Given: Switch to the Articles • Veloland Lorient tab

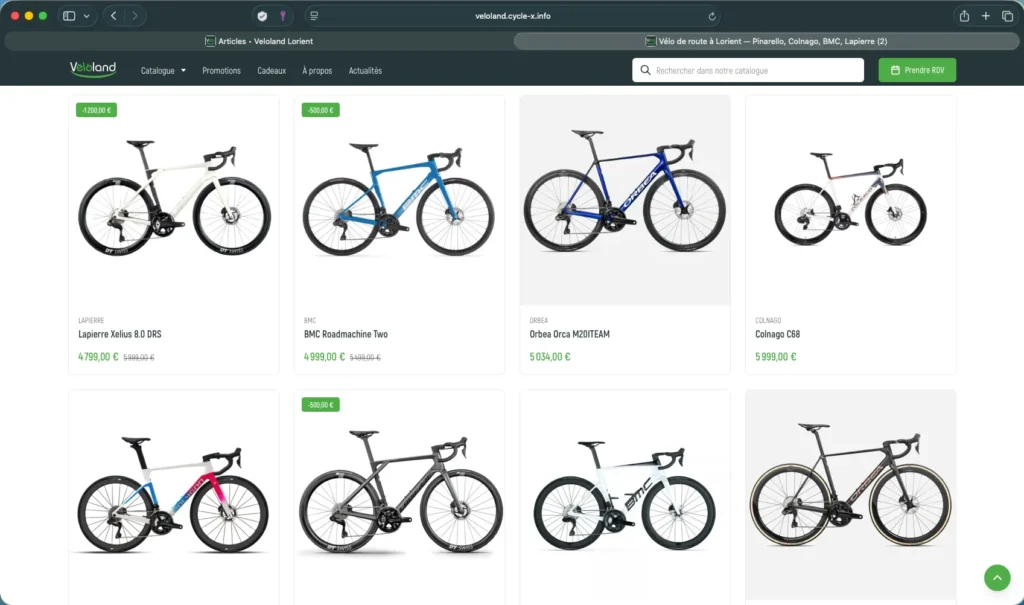Looking at the screenshot, I should coord(259,41).
